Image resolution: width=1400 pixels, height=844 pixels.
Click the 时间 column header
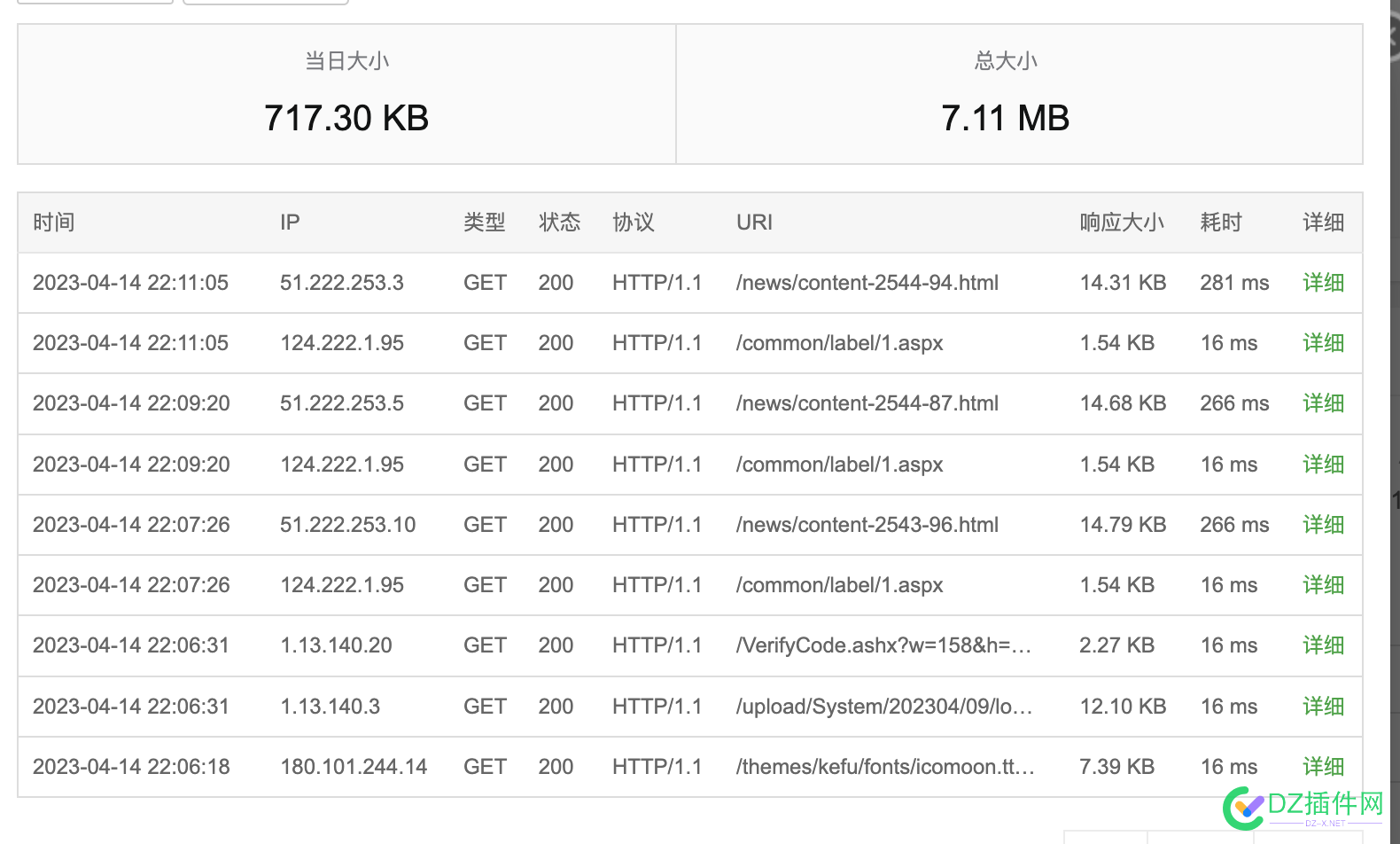point(54,223)
